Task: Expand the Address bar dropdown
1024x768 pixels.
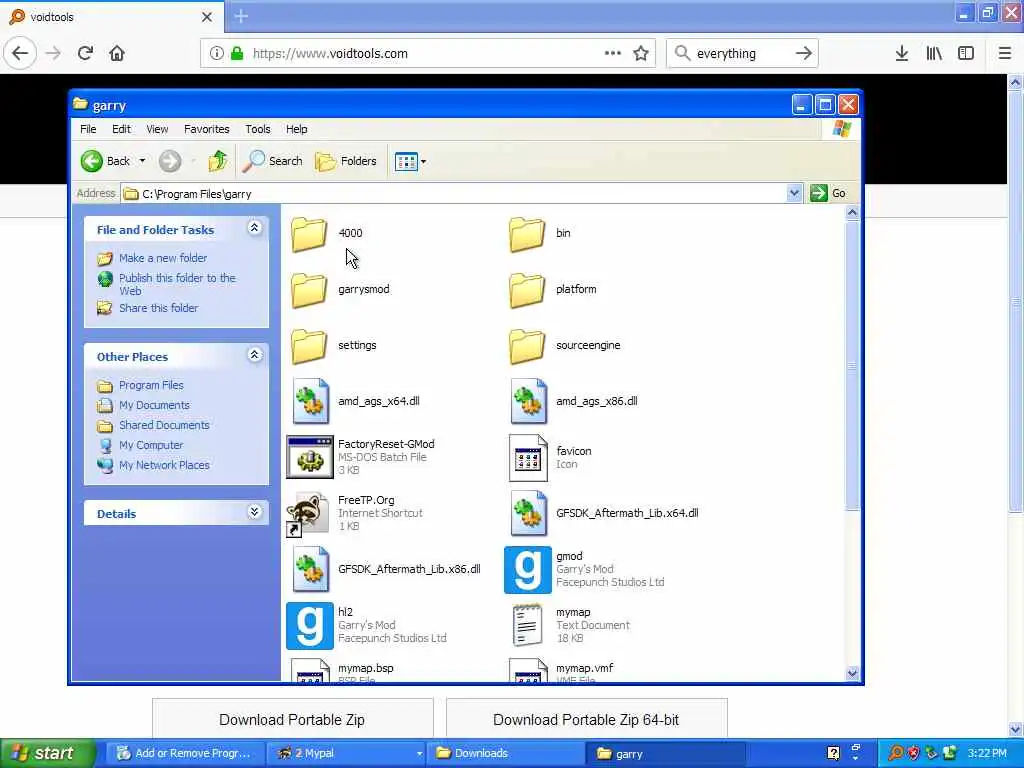Action: pos(794,193)
